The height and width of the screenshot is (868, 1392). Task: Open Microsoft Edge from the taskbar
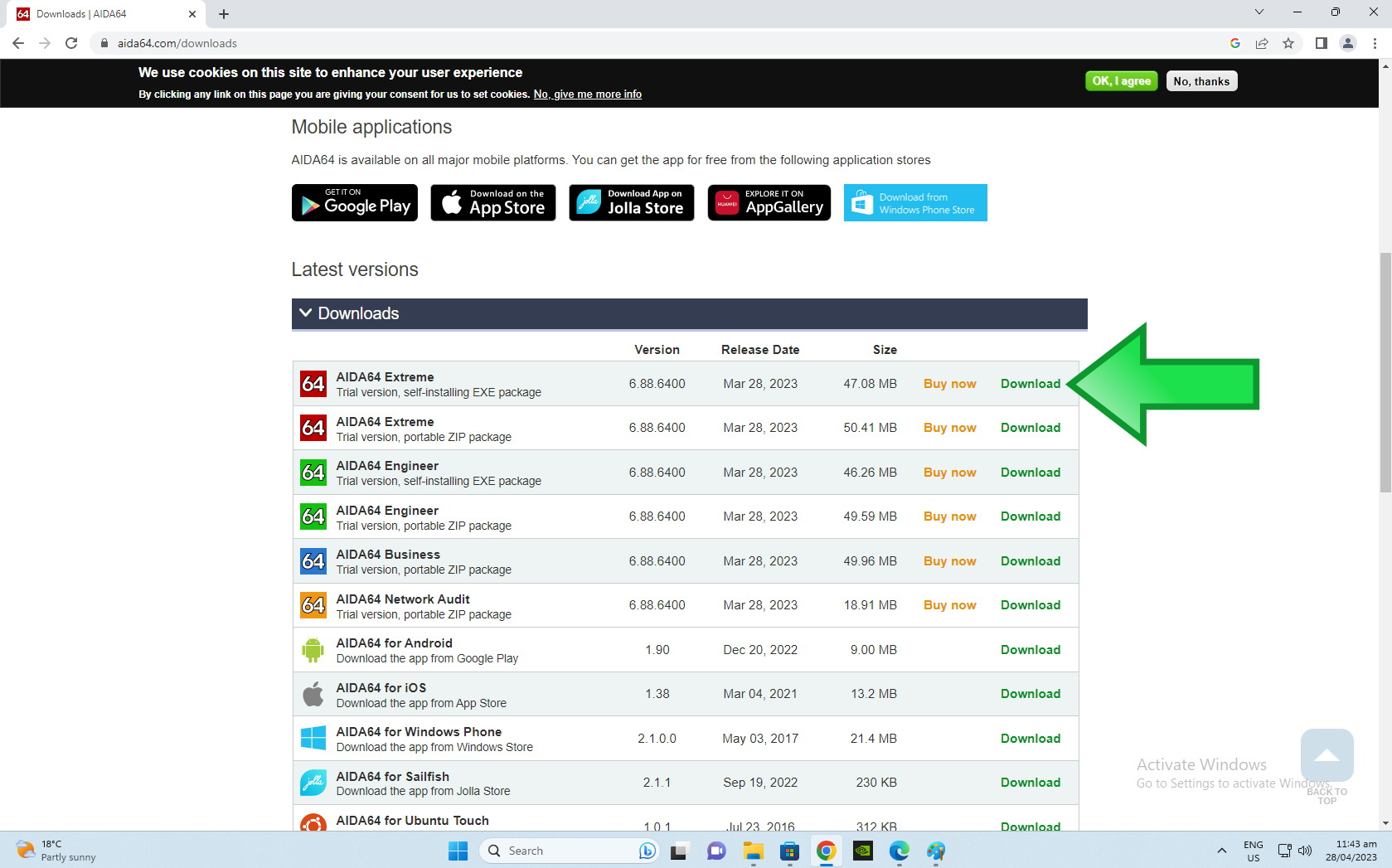[x=899, y=851]
